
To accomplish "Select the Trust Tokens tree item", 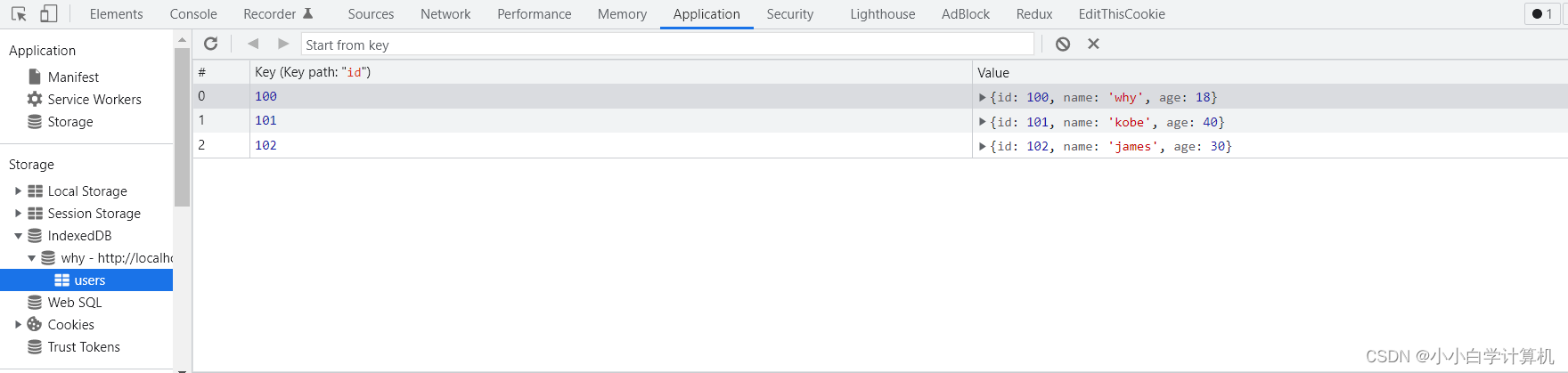I will [x=84, y=347].
